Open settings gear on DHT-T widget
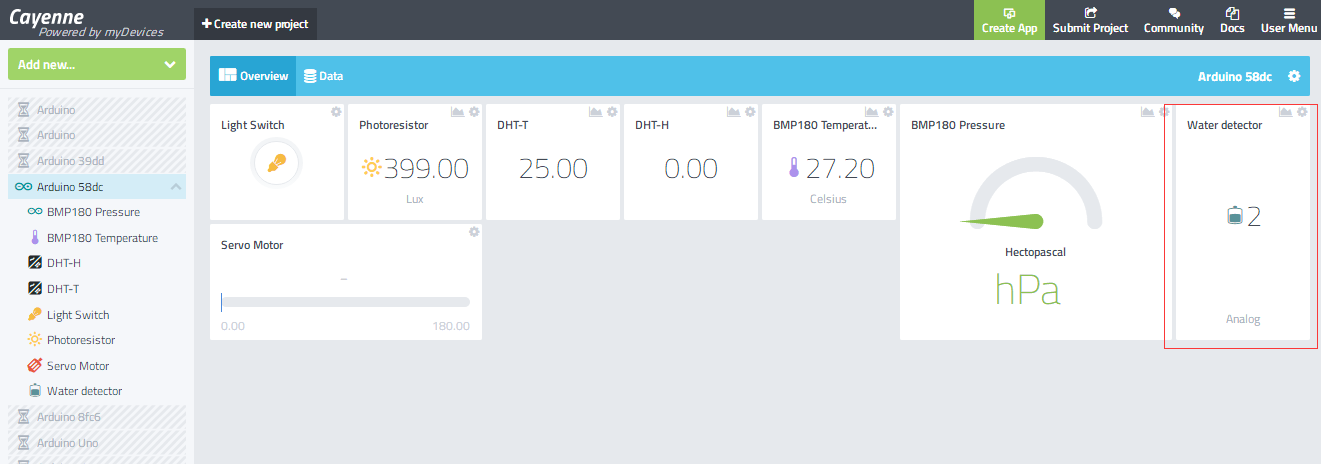 [x=612, y=112]
